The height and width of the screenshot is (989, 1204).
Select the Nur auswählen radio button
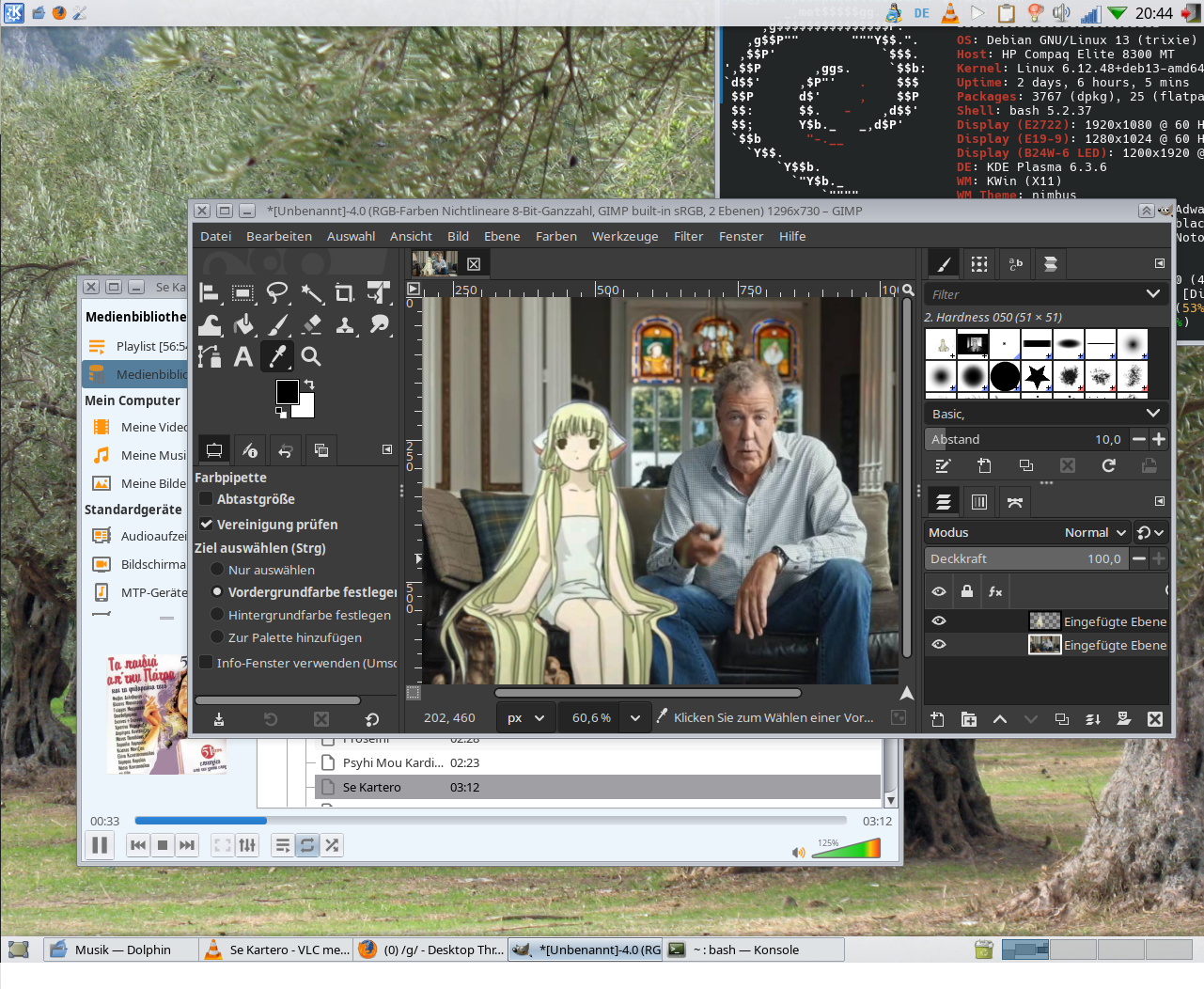(x=217, y=570)
